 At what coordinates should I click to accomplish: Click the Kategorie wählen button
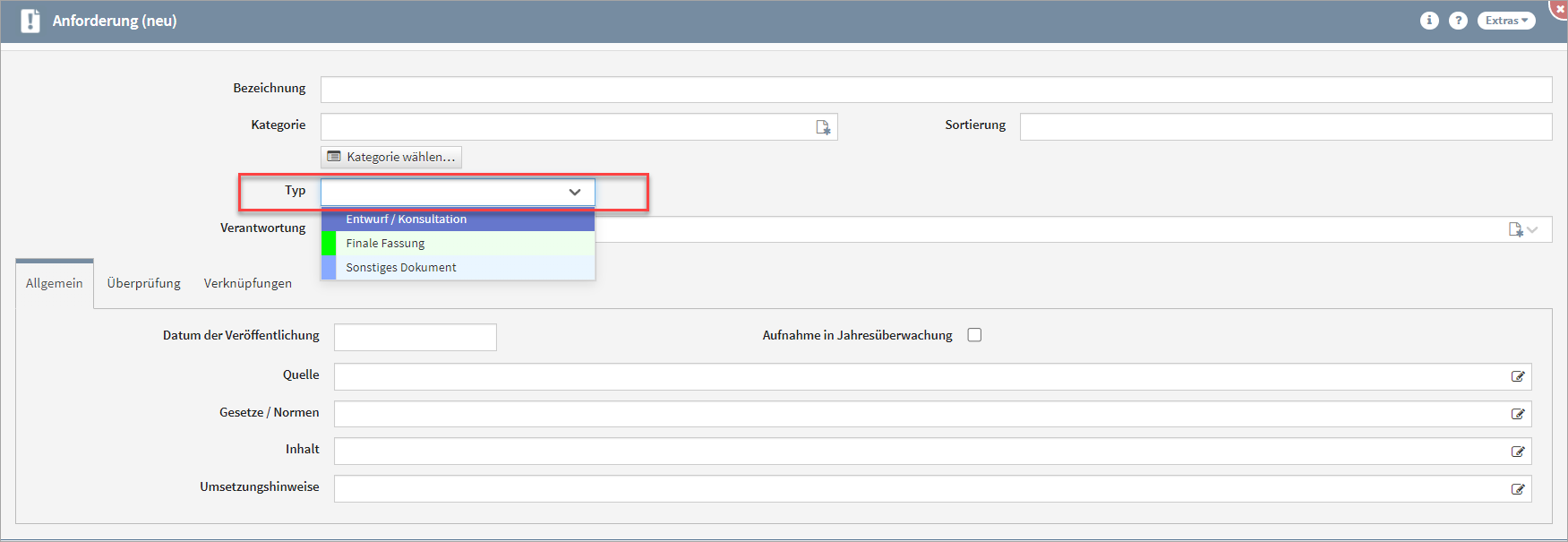[391, 157]
